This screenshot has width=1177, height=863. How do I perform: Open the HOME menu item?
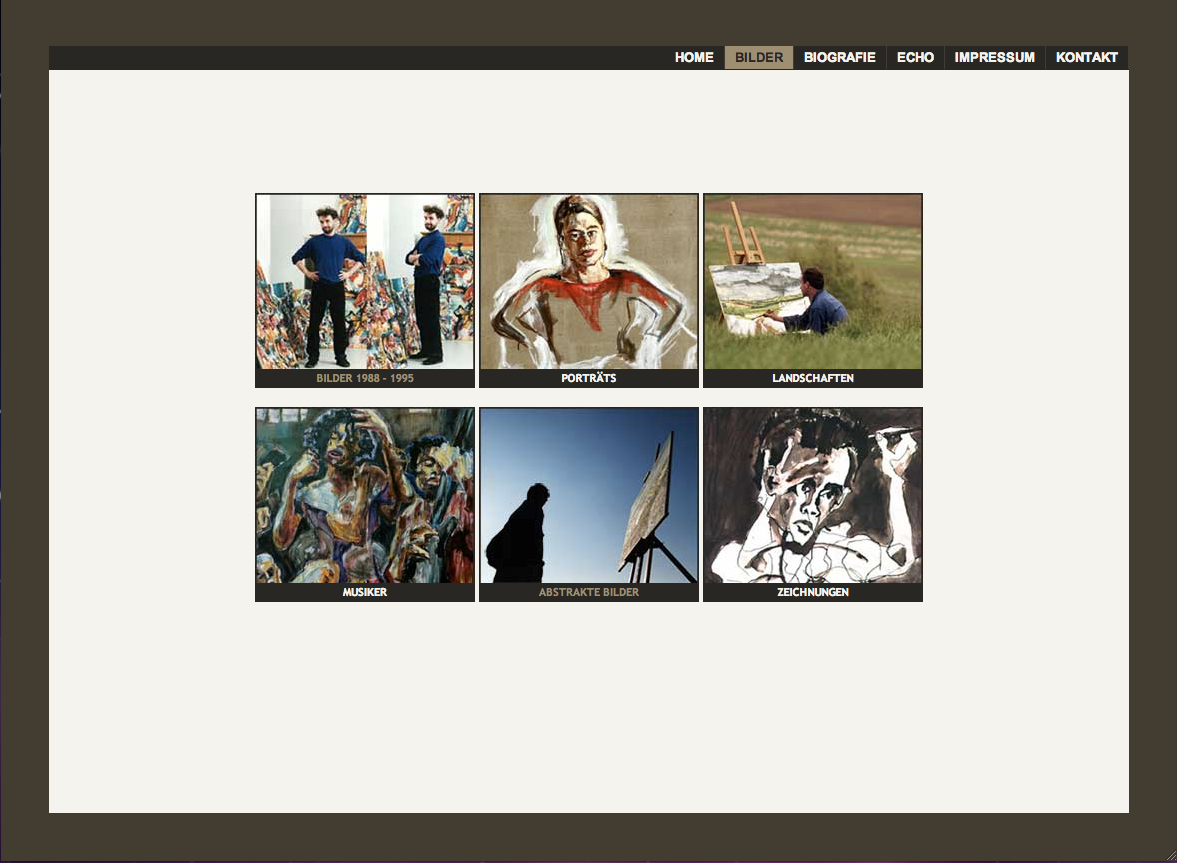pyautogui.click(x=694, y=58)
